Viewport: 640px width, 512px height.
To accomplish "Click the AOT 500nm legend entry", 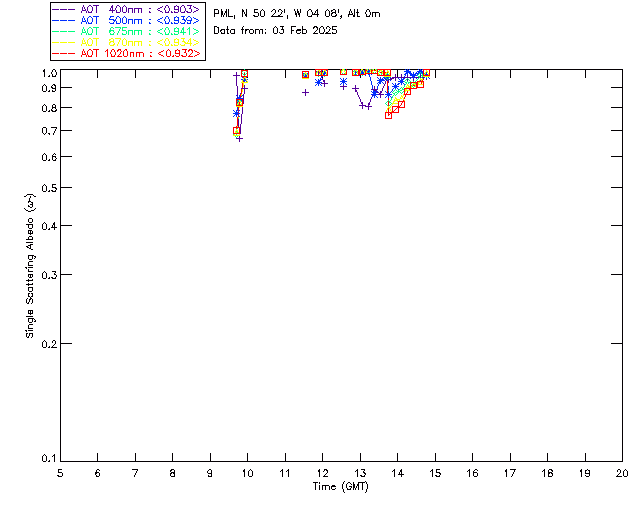I will 126,20.
